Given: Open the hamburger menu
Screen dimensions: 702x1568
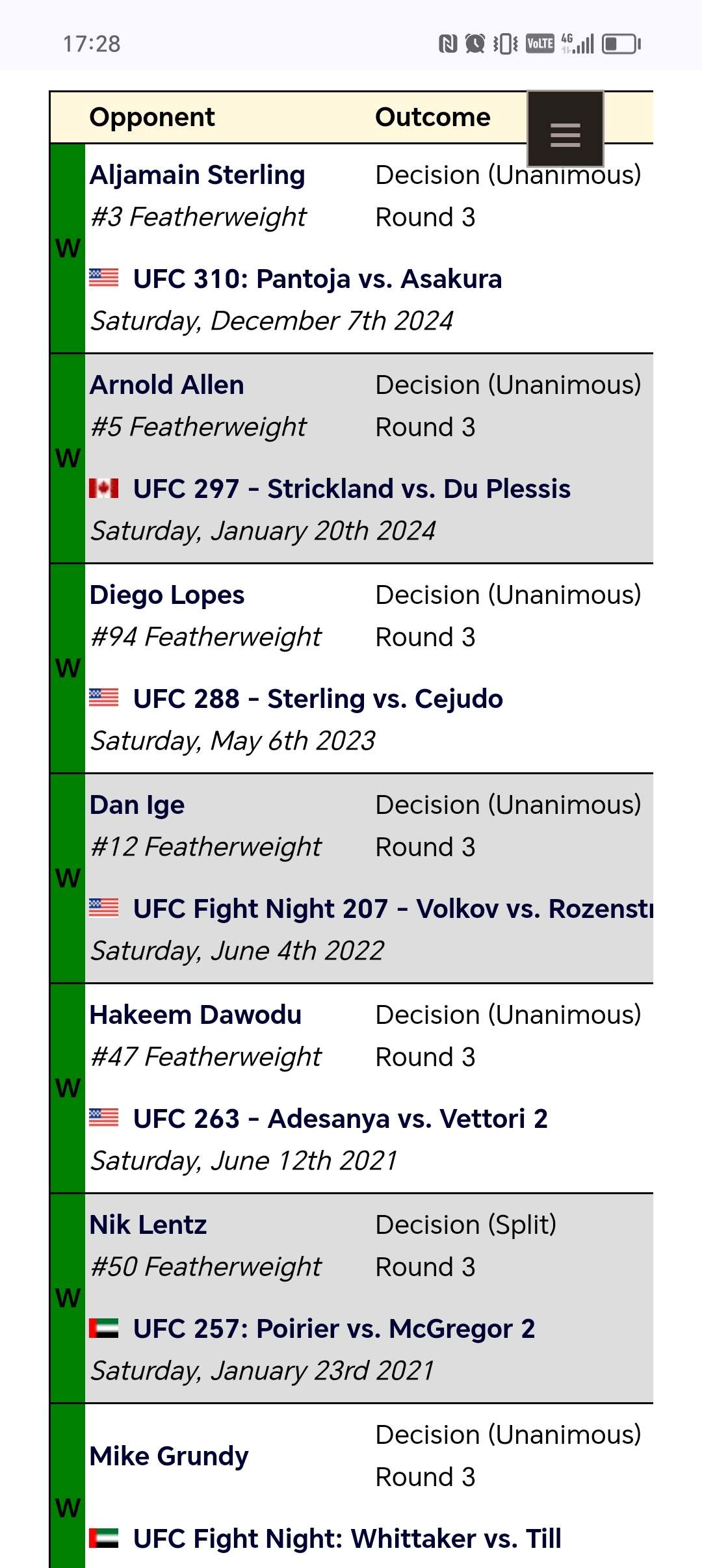Looking at the screenshot, I should tap(565, 129).
